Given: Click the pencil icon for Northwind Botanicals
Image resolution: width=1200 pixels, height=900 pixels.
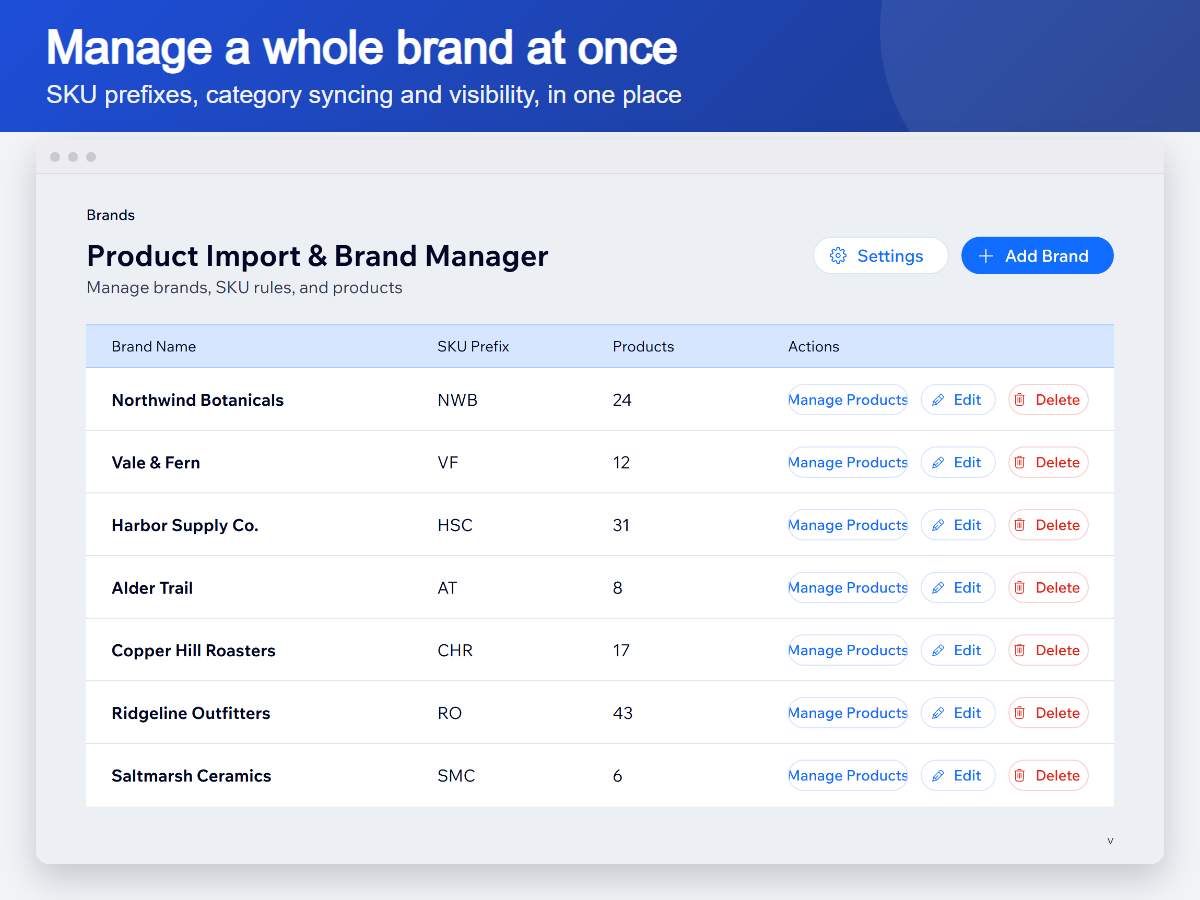Looking at the screenshot, I should (938, 400).
